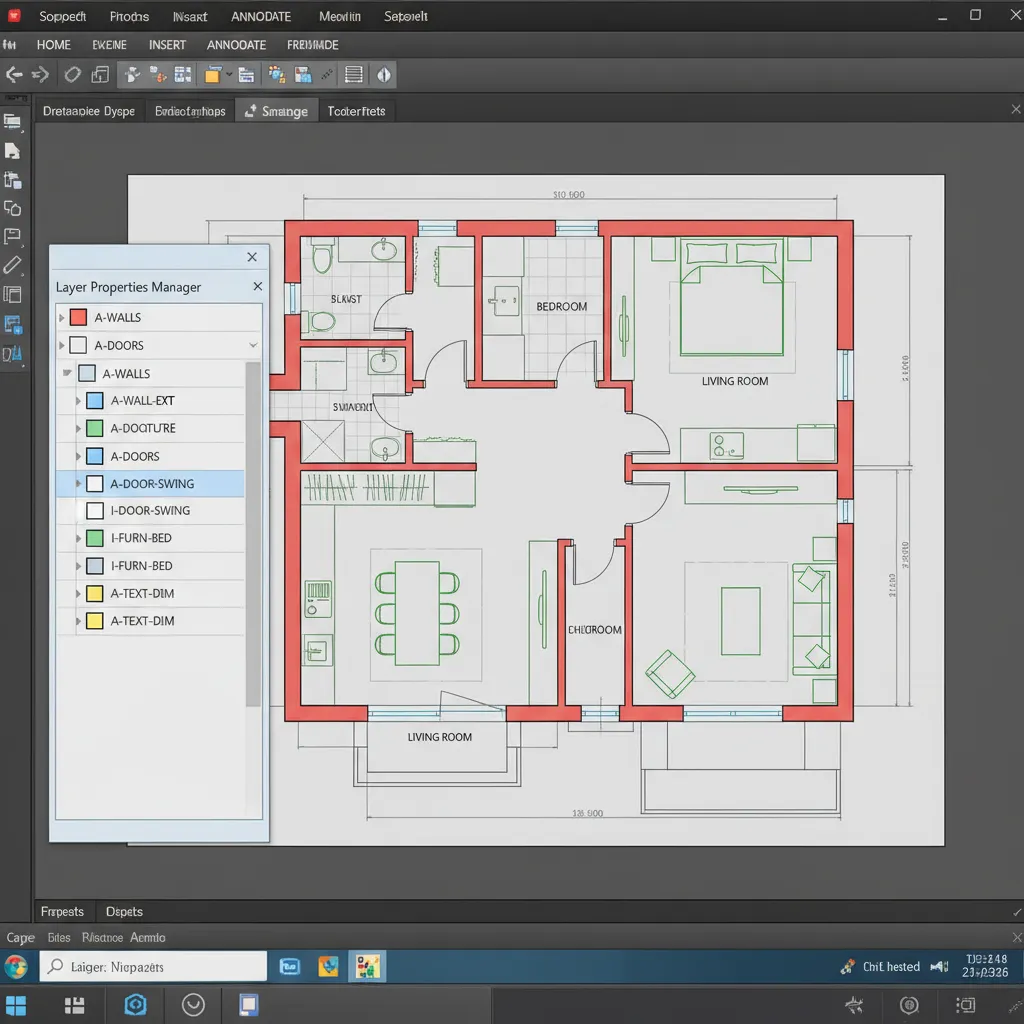Click the Copy tool on the toolbar
1024x1024 pixels.
101,74
